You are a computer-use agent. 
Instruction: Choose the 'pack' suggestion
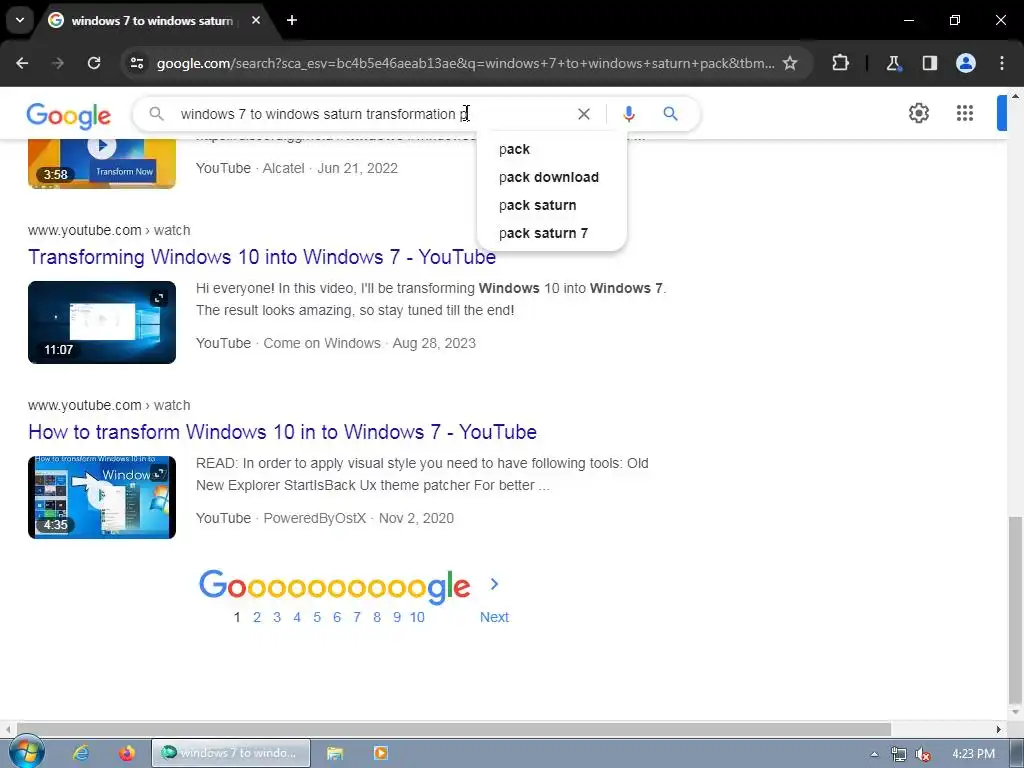click(x=552, y=150)
